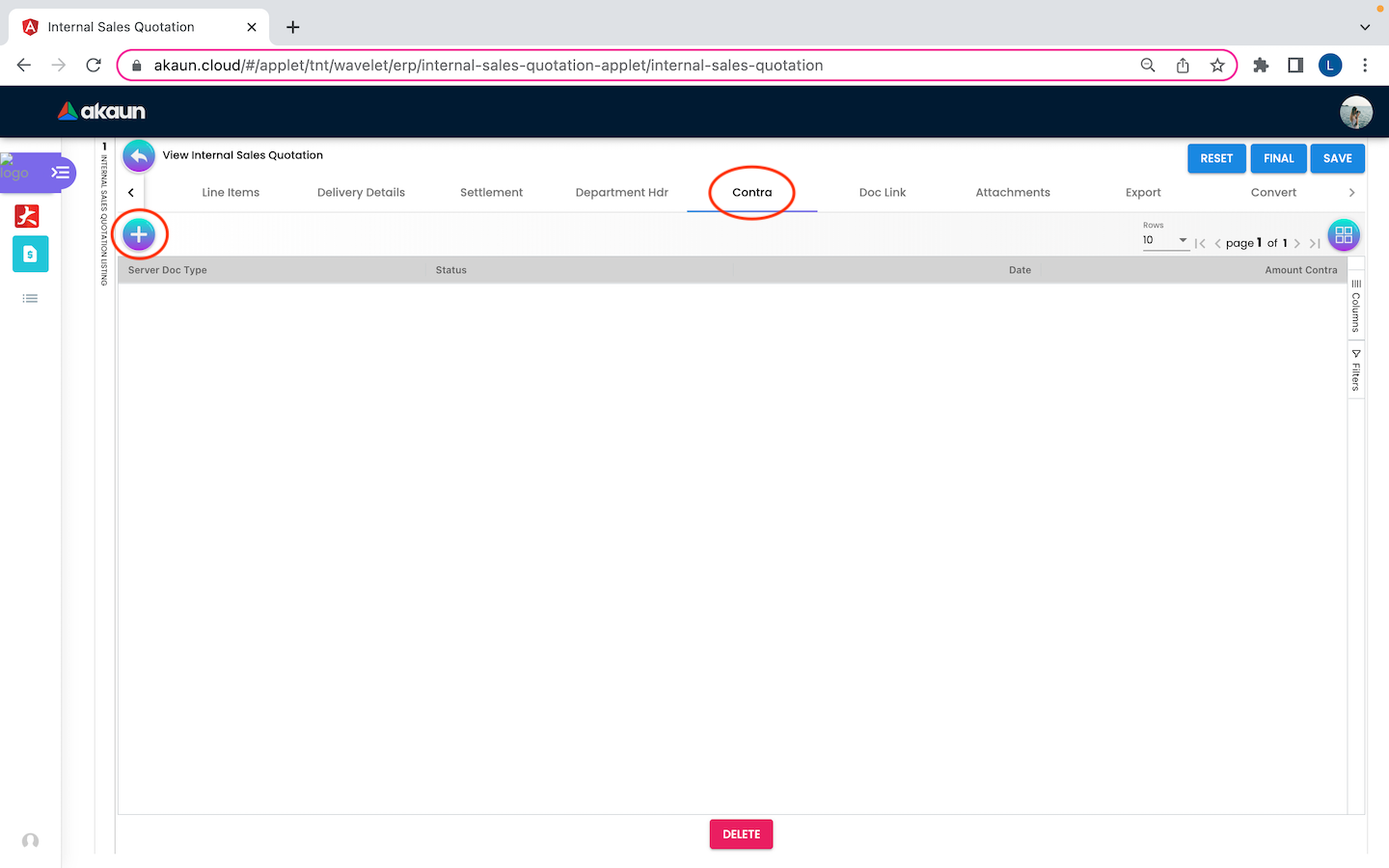
Task: Open the zoom magnifier in address bar
Action: pos(1148,66)
